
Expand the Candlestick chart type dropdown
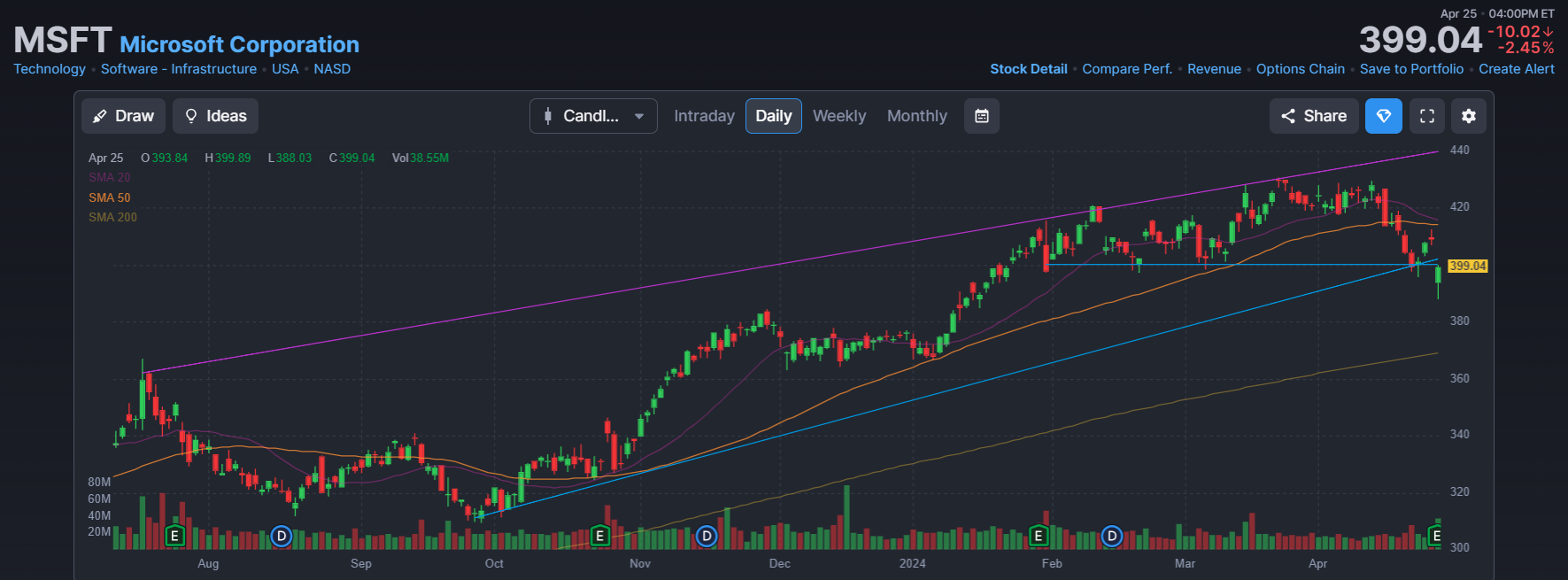[x=593, y=116]
